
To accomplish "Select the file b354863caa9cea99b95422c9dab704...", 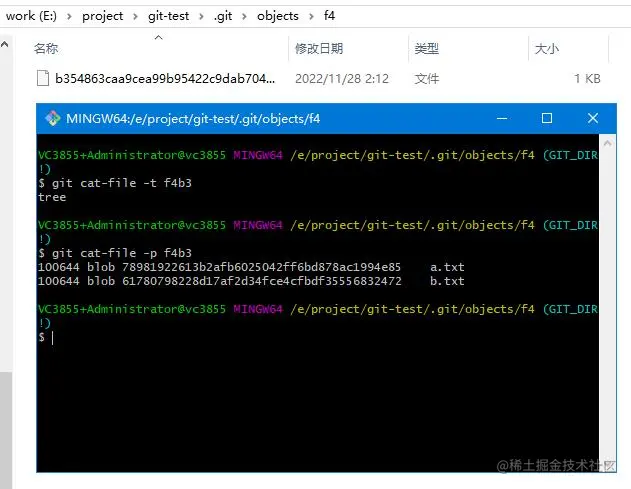I will pyautogui.click(x=165, y=78).
